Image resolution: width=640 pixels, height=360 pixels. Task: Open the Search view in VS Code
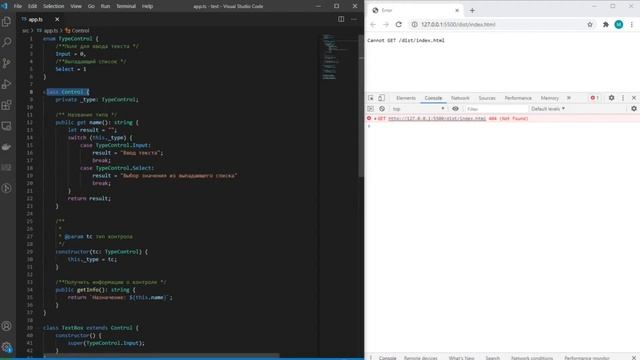[x=7, y=42]
